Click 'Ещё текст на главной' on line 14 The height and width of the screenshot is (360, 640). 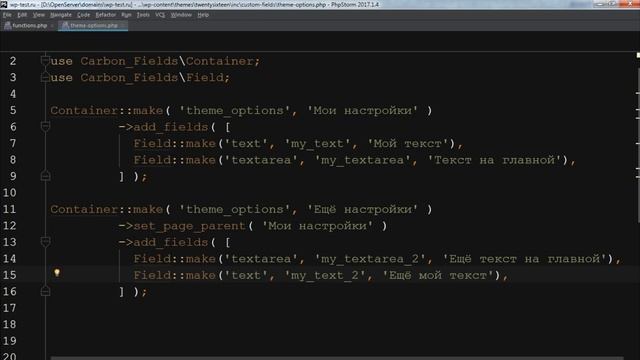(x=525, y=258)
